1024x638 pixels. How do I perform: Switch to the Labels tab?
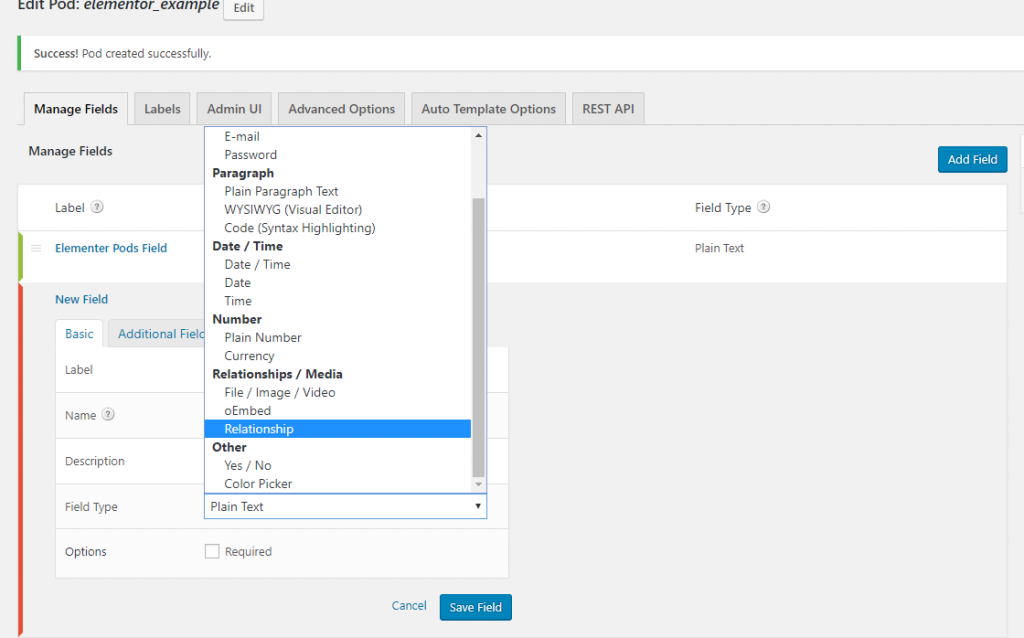coord(162,109)
